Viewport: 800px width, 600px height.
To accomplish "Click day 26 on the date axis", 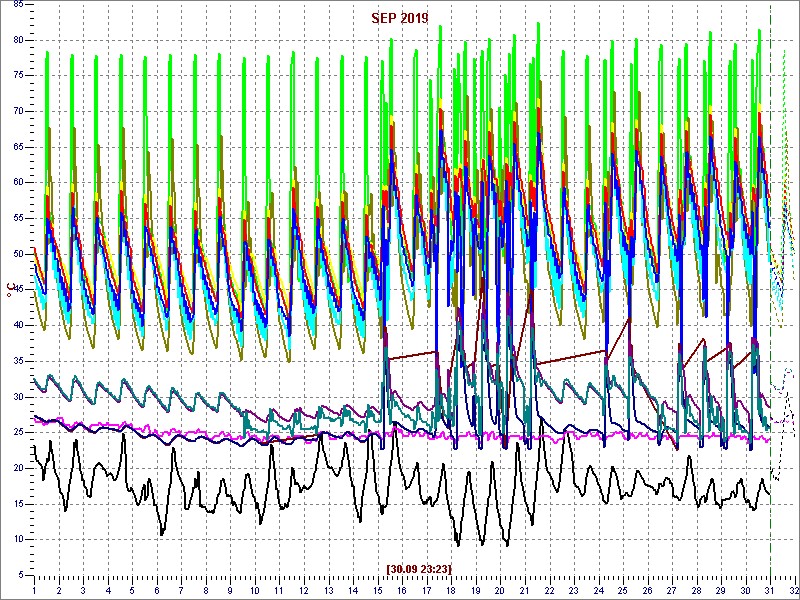I will pos(647,591).
